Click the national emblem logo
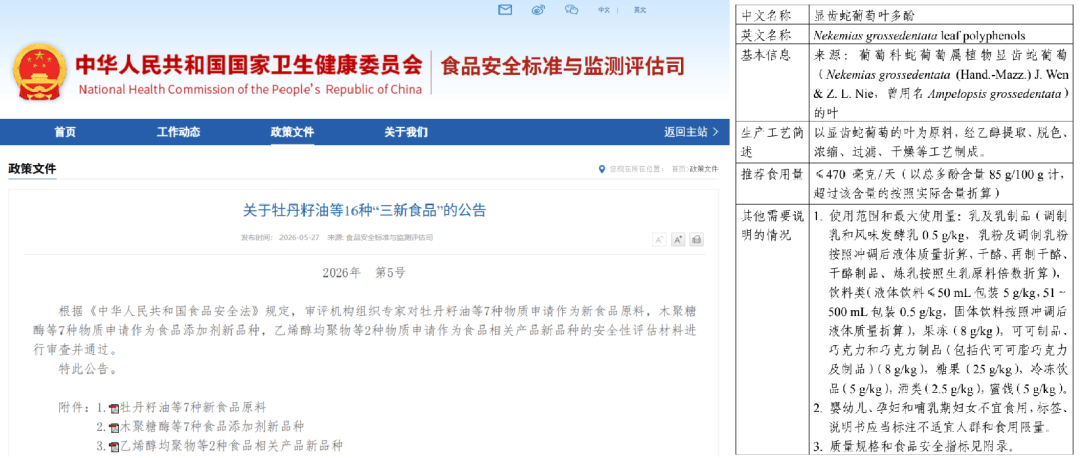 (40, 70)
